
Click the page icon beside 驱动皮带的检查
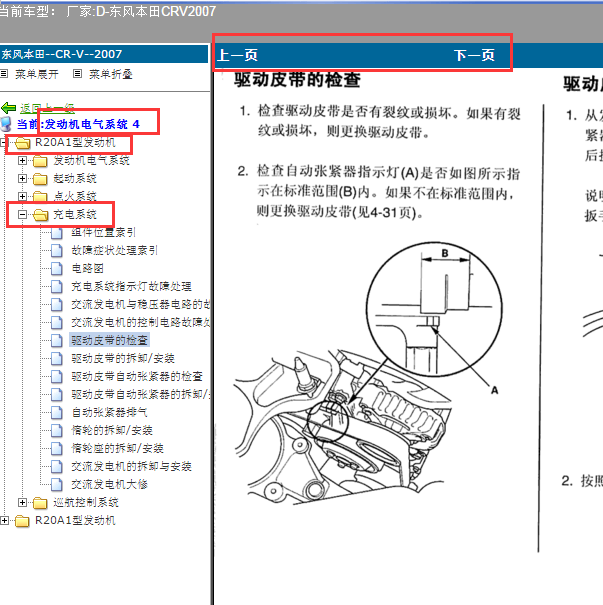(x=57, y=341)
